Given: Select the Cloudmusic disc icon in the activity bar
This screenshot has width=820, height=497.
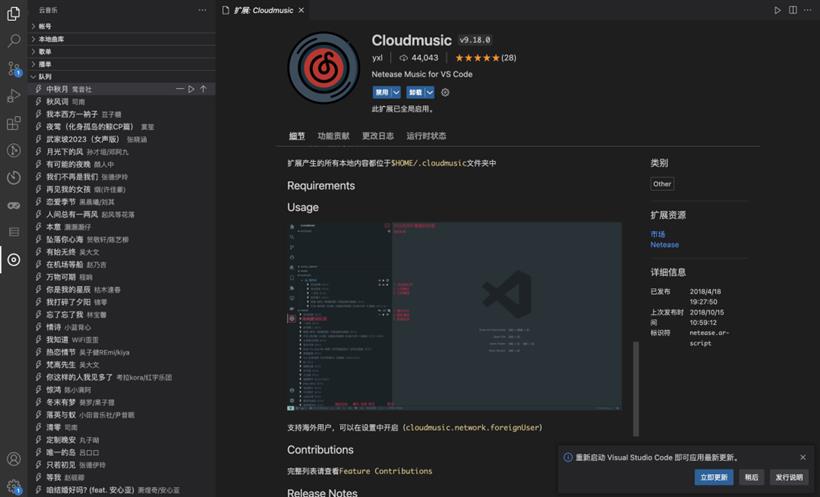Looking at the screenshot, I should tap(14, 259).
